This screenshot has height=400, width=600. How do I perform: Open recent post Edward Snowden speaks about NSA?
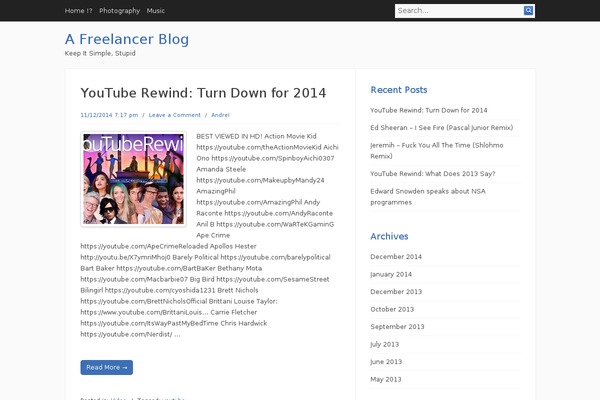428,197
